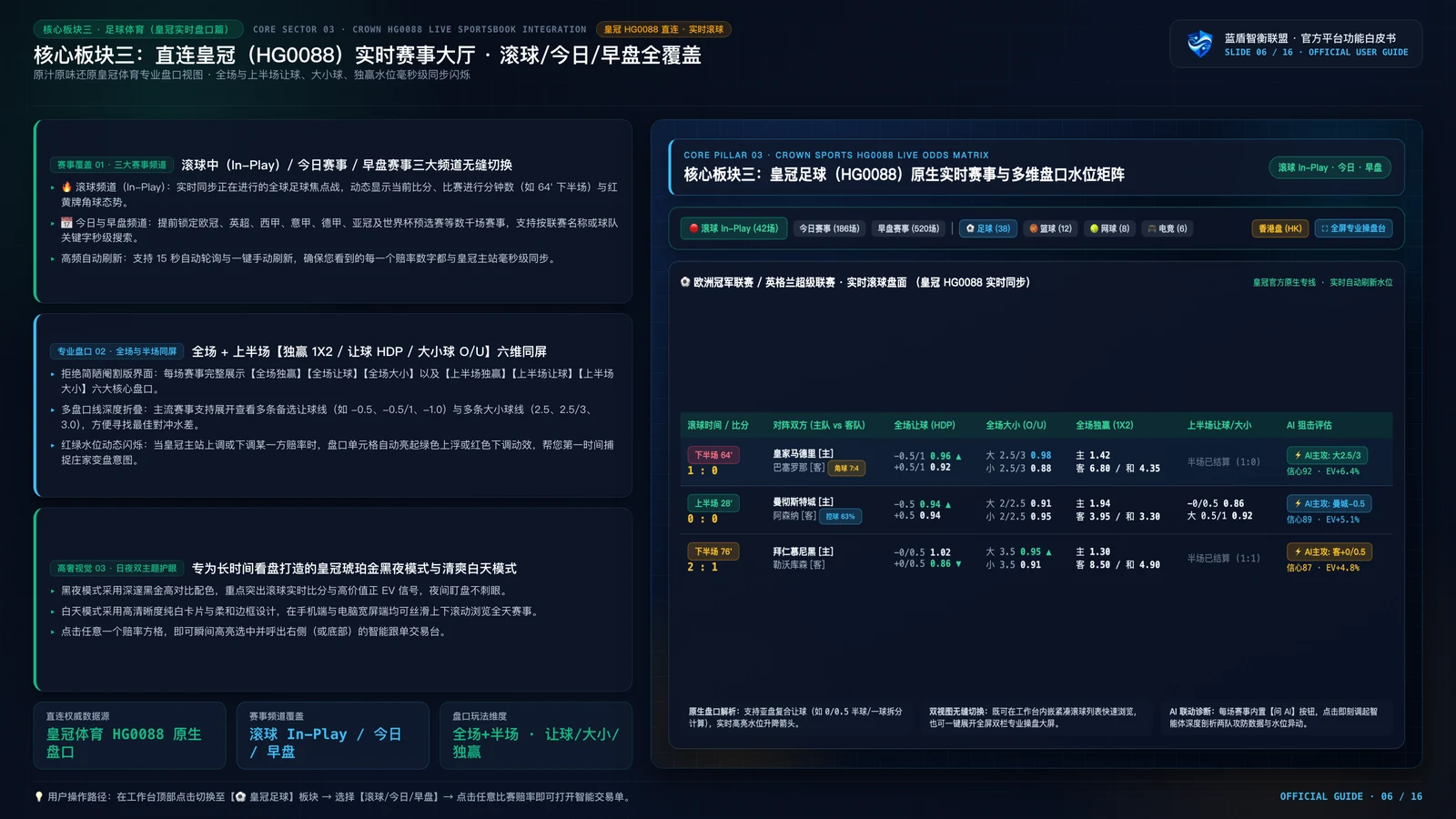Click green up arrow next to 0.96 handicap

point(958,456)
